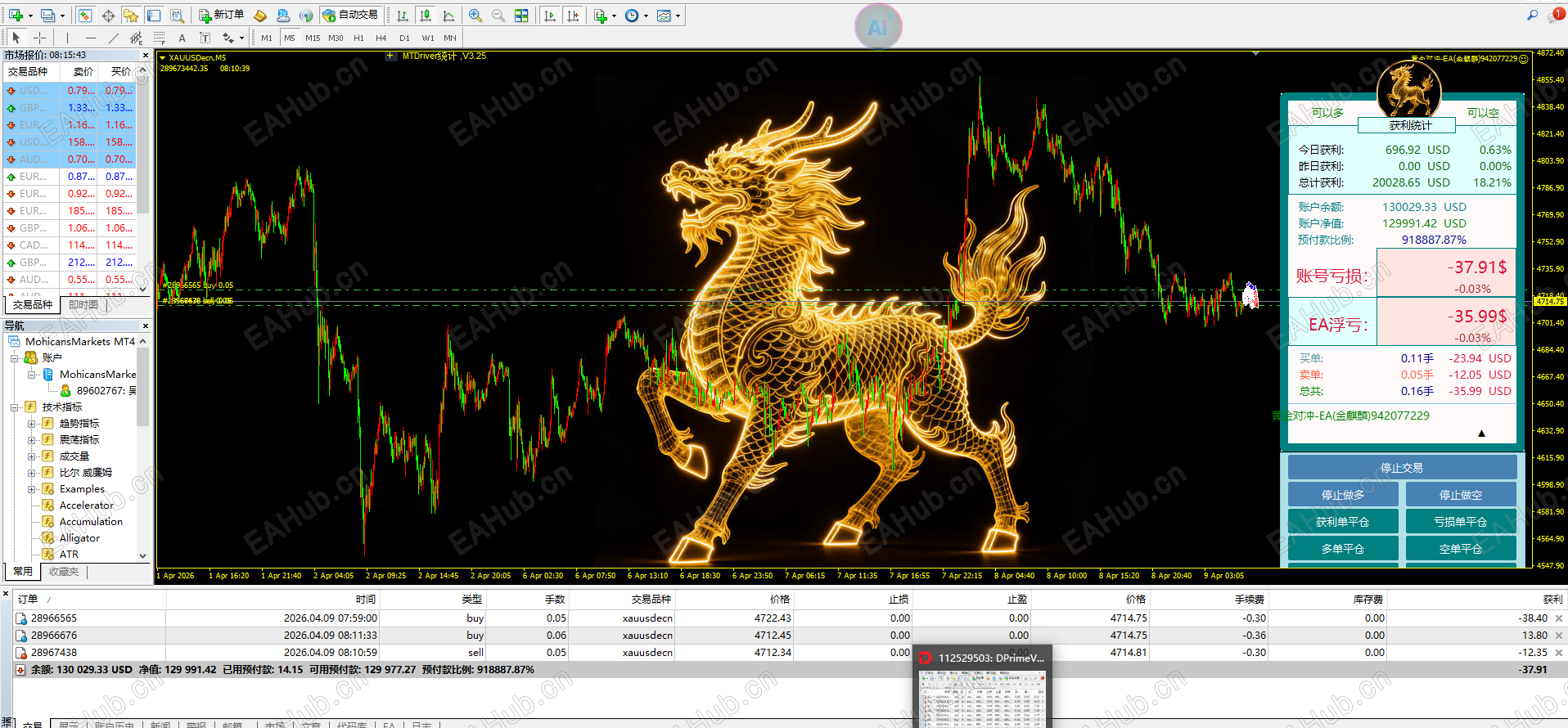Zoom out on the chart
Viewport: 1568px width, 728px height.
pos(498,16)
